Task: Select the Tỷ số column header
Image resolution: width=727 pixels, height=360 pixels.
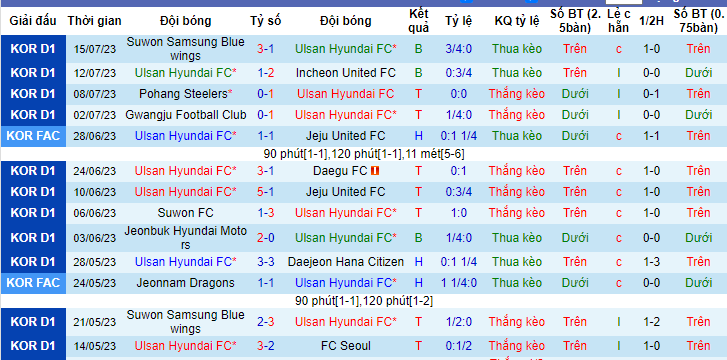Action: point(266,21)
